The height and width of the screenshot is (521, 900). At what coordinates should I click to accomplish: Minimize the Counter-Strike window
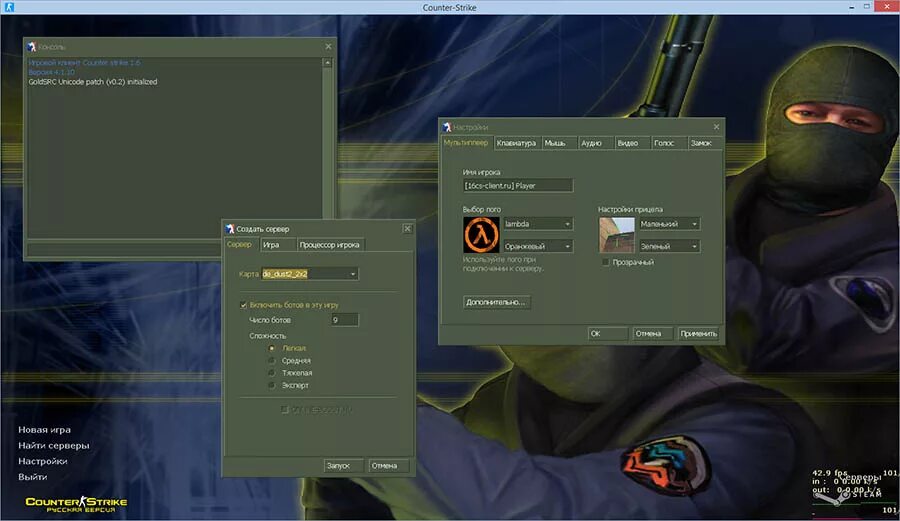(851, 6)
